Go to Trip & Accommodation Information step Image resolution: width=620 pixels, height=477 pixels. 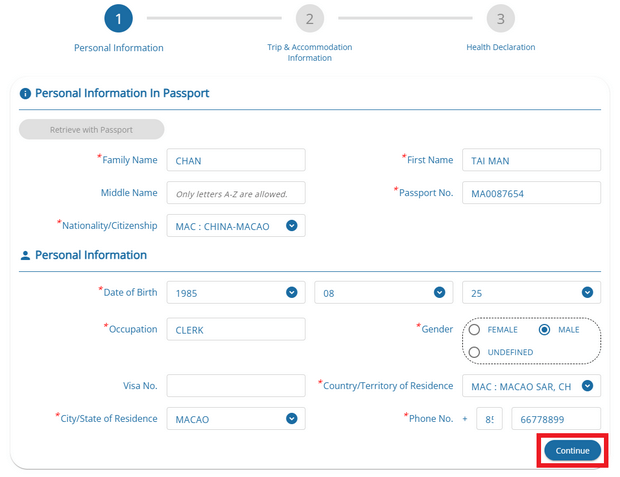(309, 52)
